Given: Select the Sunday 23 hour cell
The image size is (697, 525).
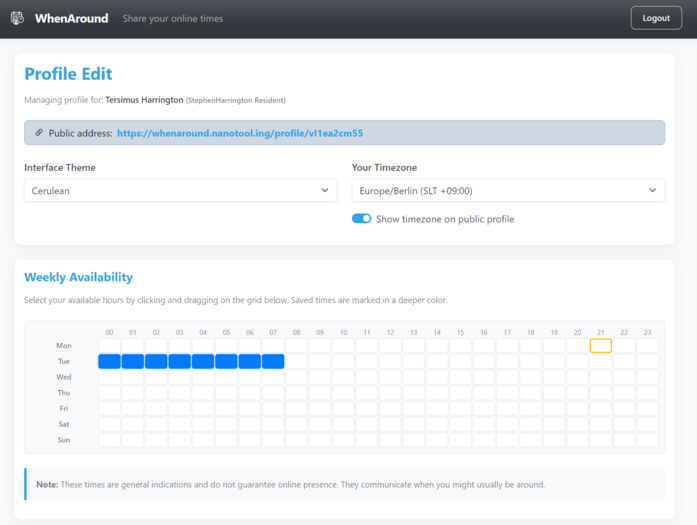Looking at the screenshot, I should pos(647,440).
